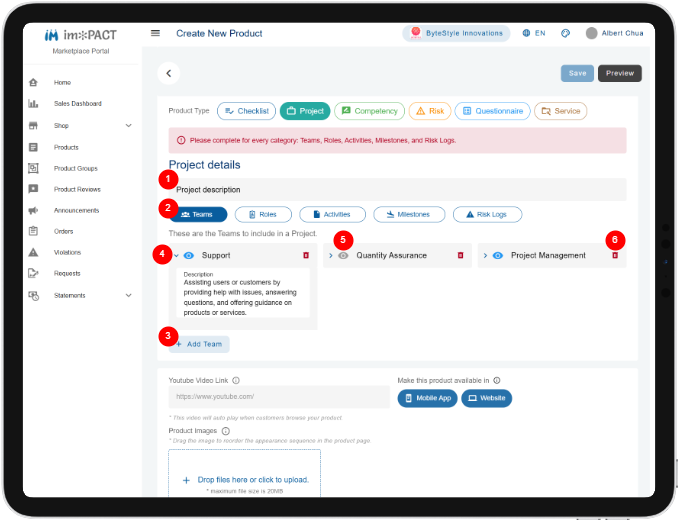The image size is (678, 520).
Task: Collapse the Support team chevron
Action: 176,255
